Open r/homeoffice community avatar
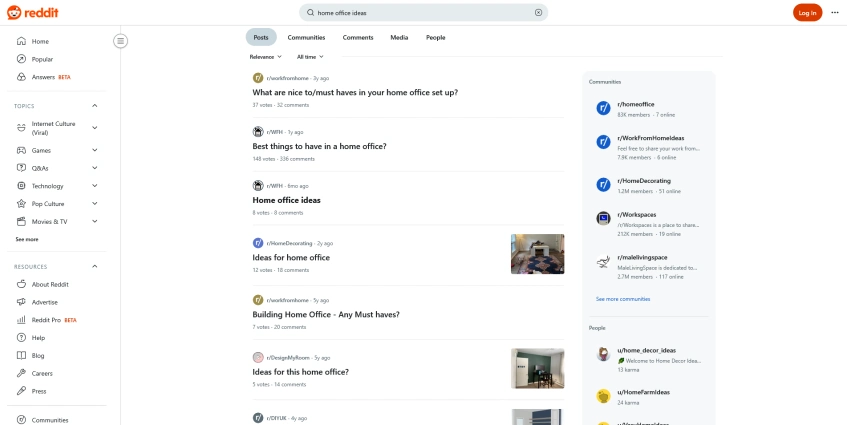Screen dimensions: 847x425 point(603,108)
